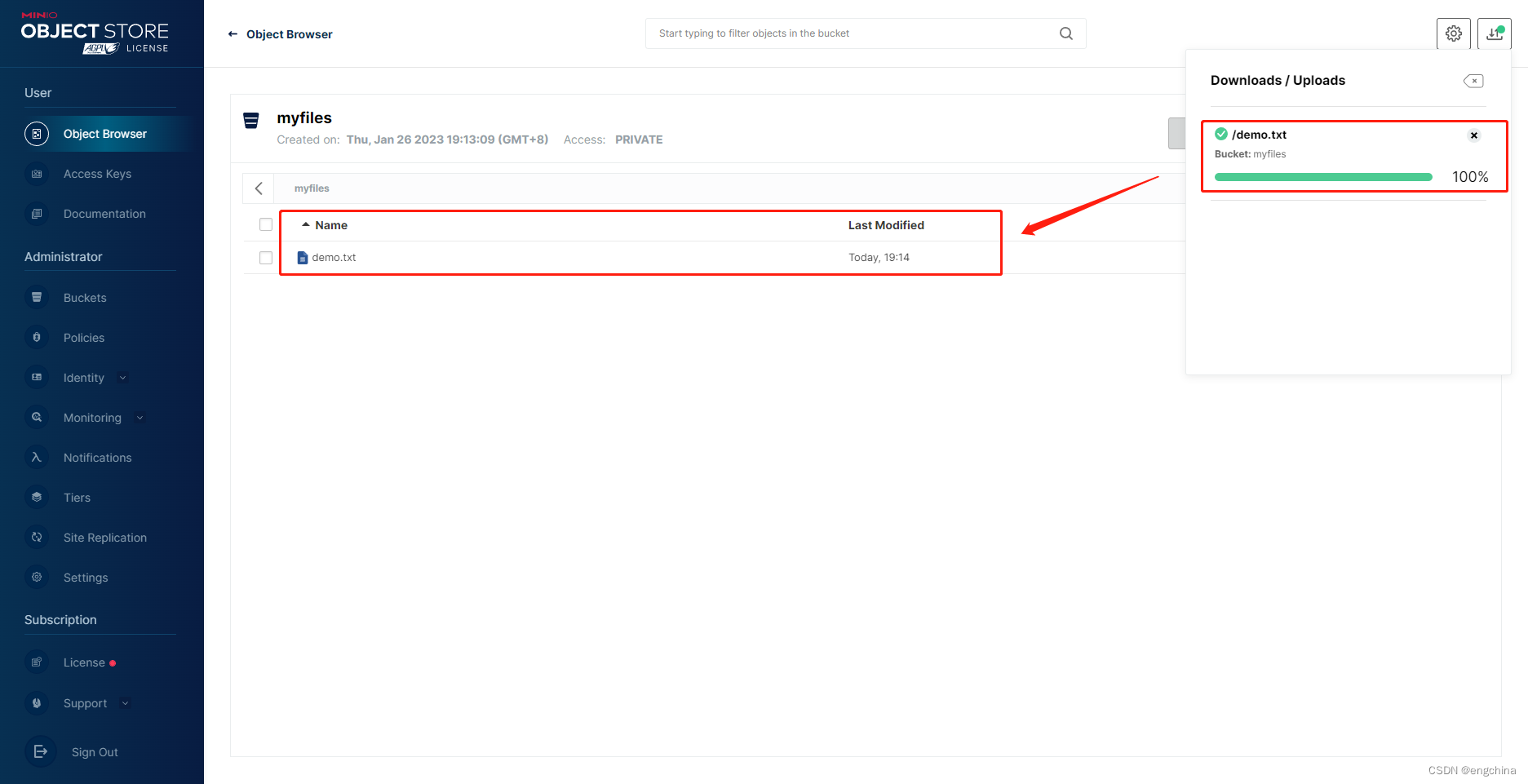The height and width of the screenshot is (784, 1528).
Task: Click the myfiles bucket title
Action: pos(304,118)
